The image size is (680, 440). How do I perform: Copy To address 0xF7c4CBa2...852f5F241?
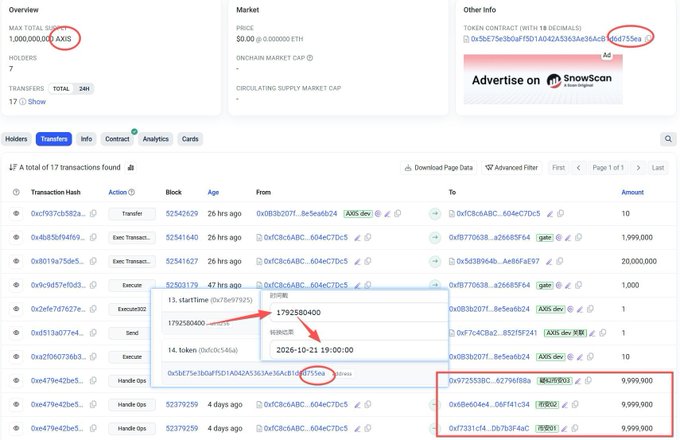pos(602,333)
